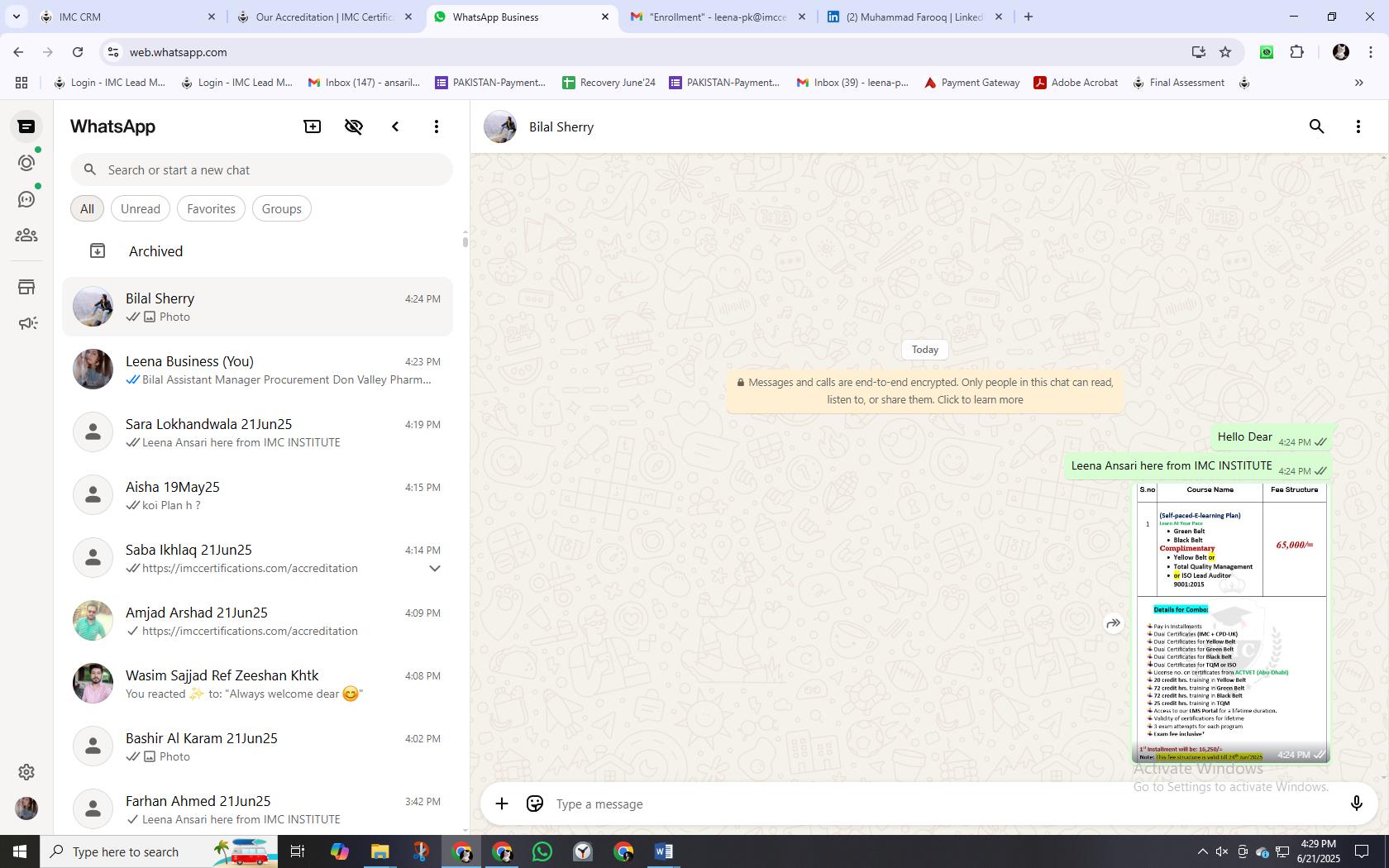Open Word from the taskbar
1389x868 pixels.
[664, 851]
